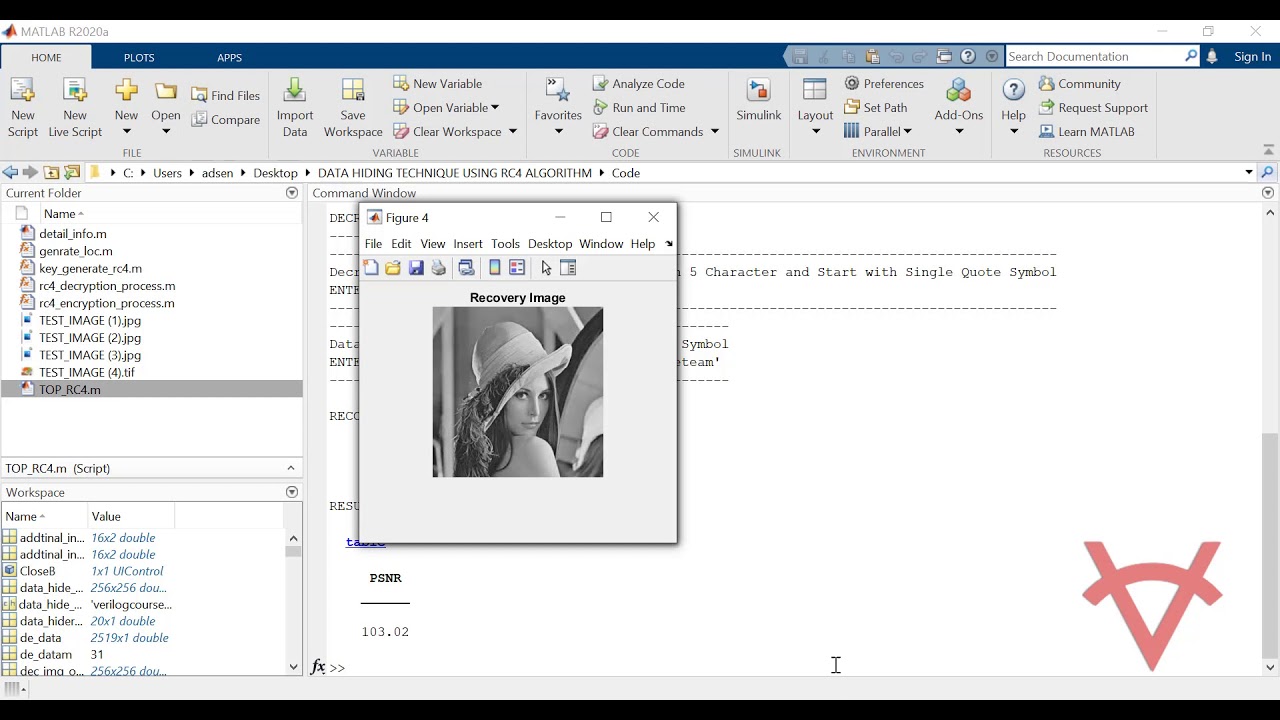Viewport: 1280px width, 720px height.
Task: Select file rc4_decryption_process.m
Action: click(x=107, y=285)
